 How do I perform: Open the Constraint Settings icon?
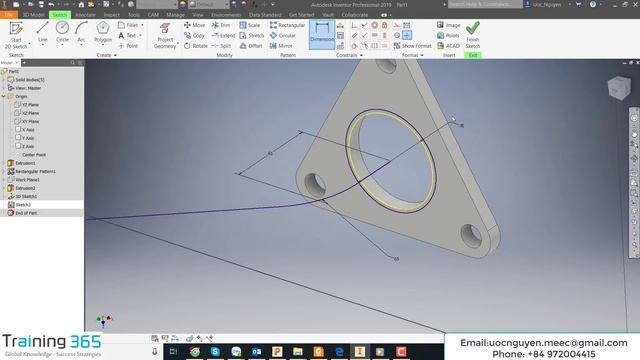(340, 46)
